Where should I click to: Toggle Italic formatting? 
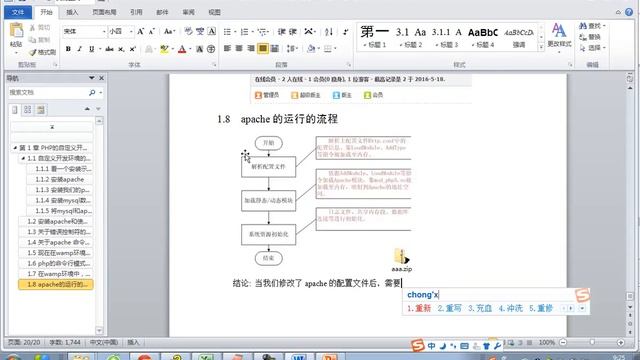tap(80, 49)
